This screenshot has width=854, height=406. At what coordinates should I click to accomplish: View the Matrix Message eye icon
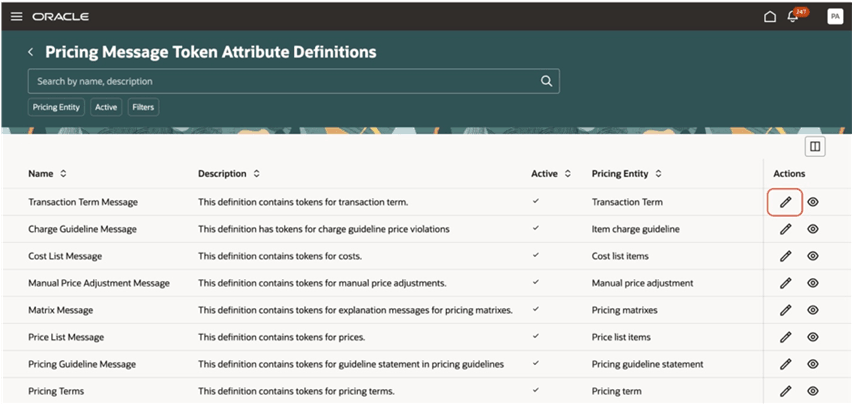pos(813,310)
